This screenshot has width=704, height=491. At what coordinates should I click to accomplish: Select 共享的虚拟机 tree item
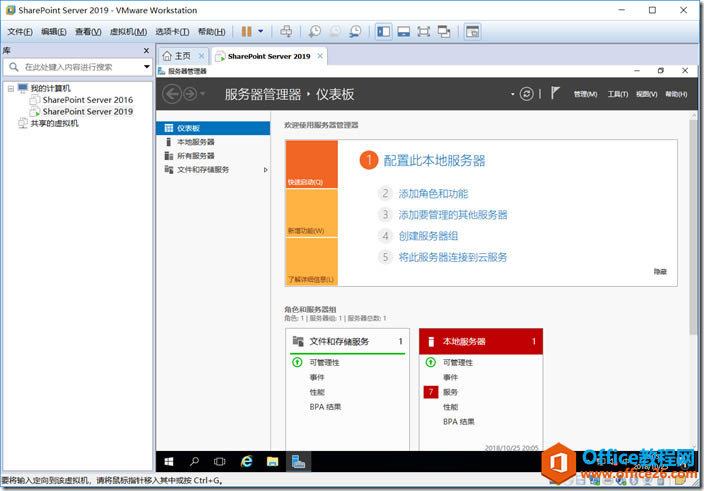(54, 123)
